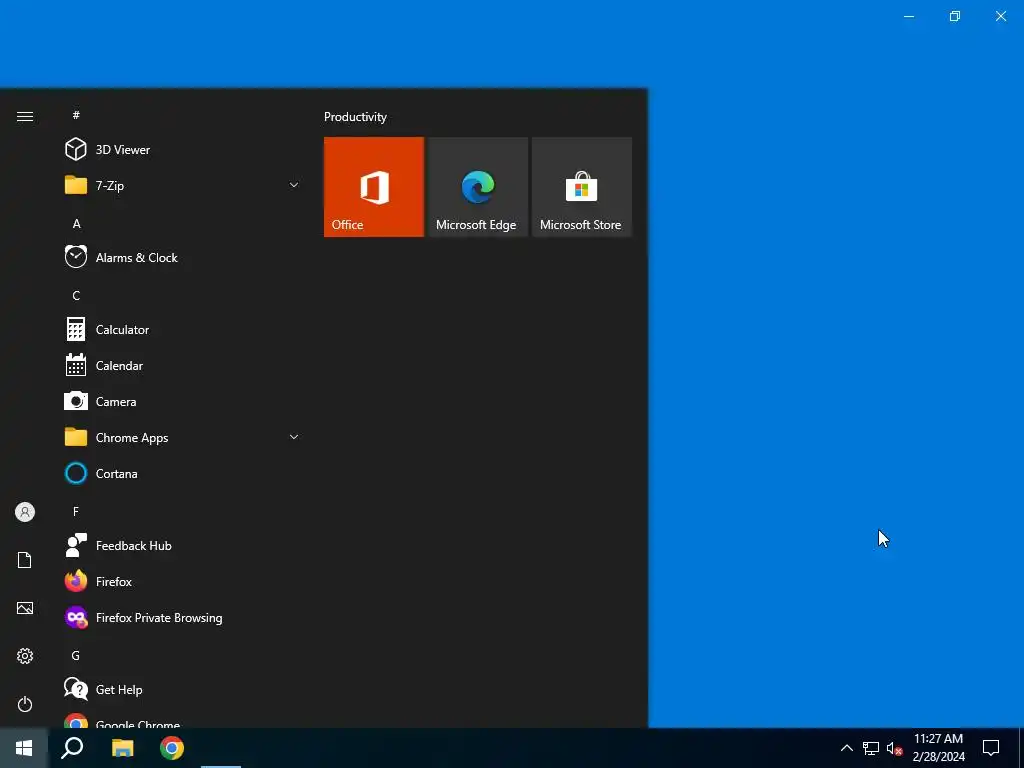Image resolution: width=1024 pixels, height=768 pixels.
Task: Open the Office tile
Action: click(x=374, y=187)
